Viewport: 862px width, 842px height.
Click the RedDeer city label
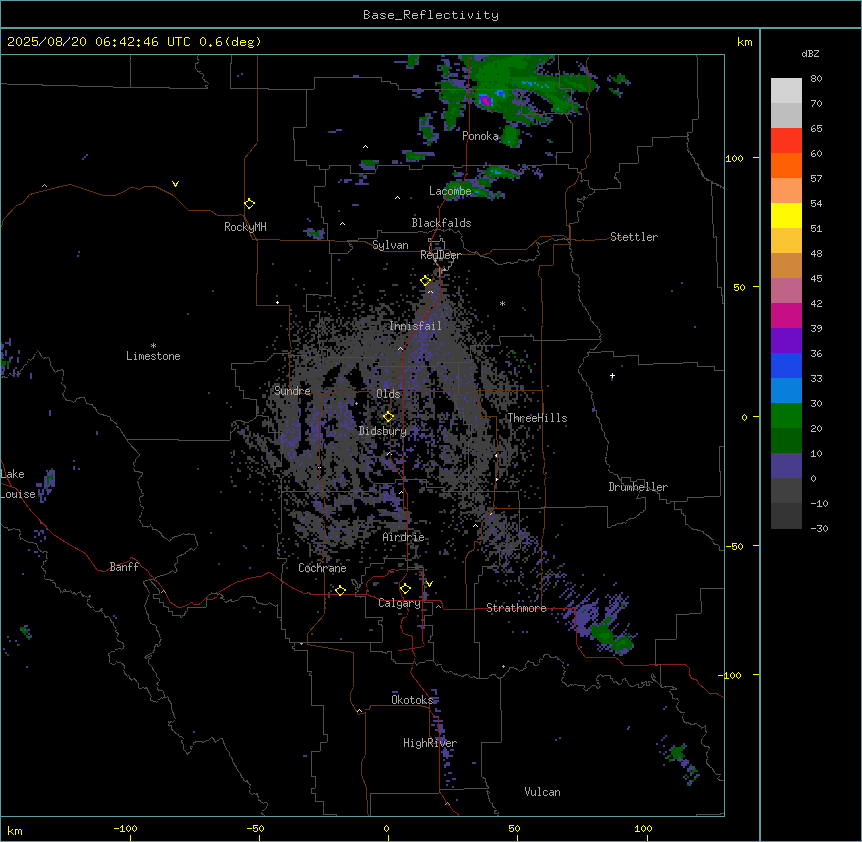click(x=440, y=255)
